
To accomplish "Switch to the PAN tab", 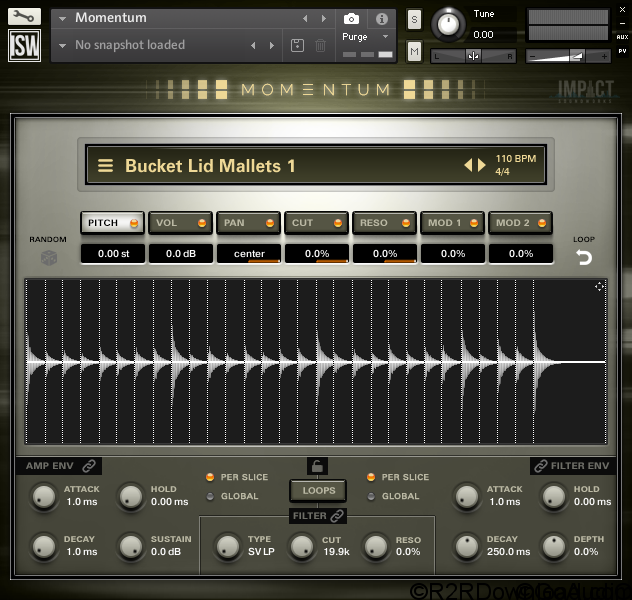I will coord(248,223).
